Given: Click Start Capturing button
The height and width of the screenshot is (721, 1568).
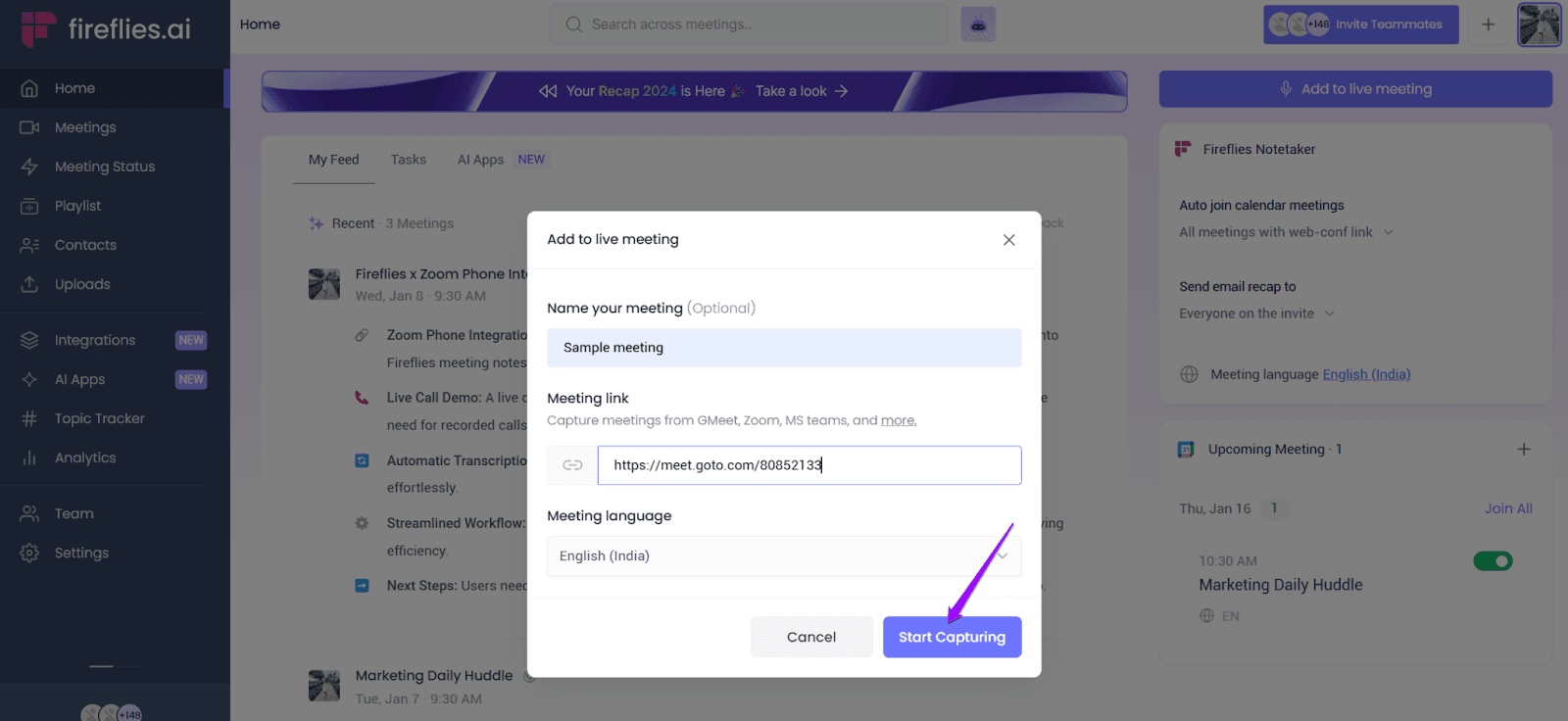Looking at the screenshot, I should click(x=952, y=637).
